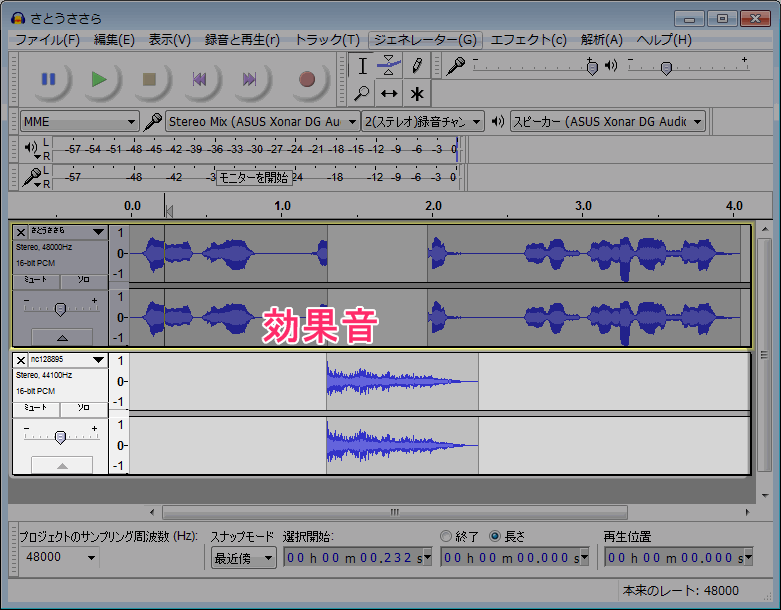Skip to start of the project
The height and width of the screenshot is (610, 781).
coord(199,79)
